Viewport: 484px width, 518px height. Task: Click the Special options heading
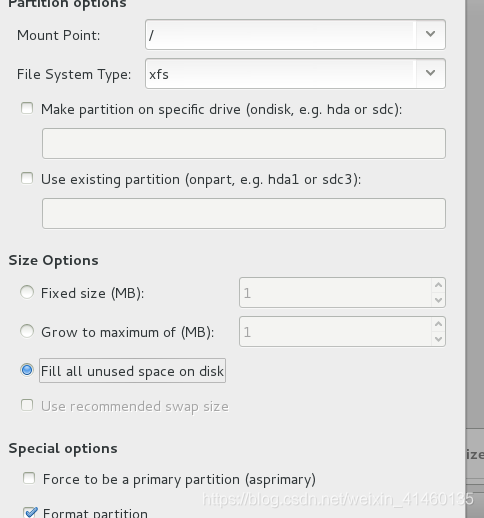point(63,448)
